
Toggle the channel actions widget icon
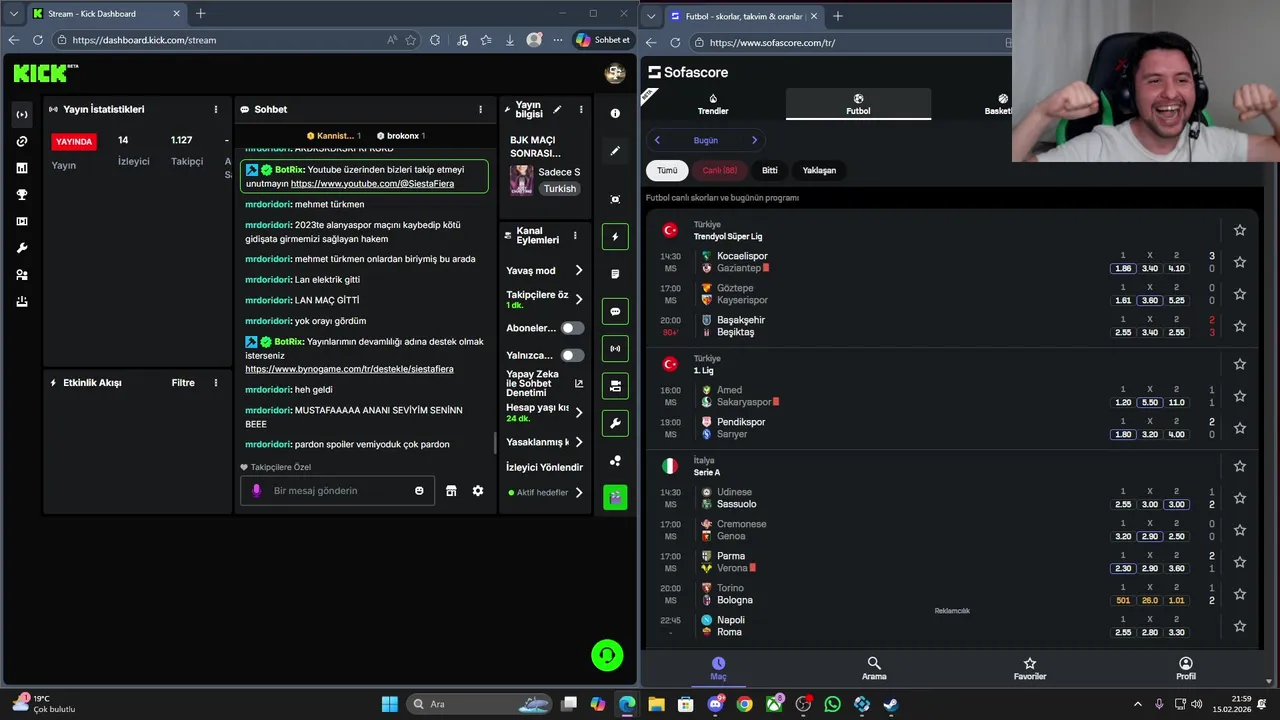(615, 385)
